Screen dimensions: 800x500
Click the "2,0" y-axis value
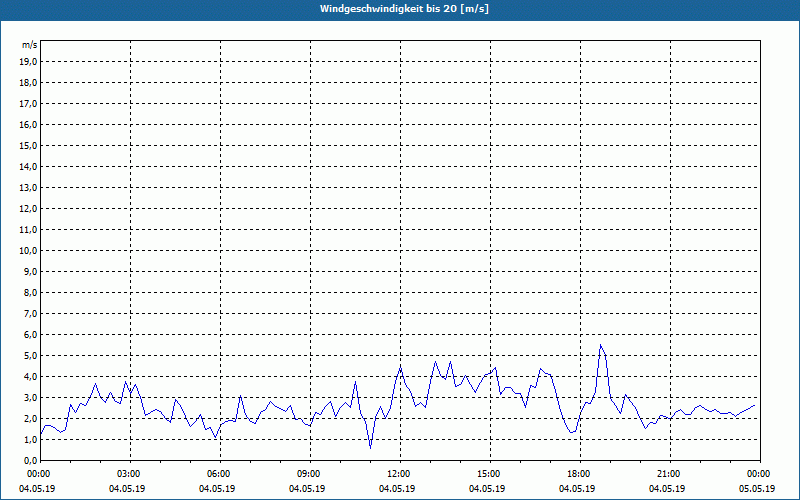click(x=30, y=418)
